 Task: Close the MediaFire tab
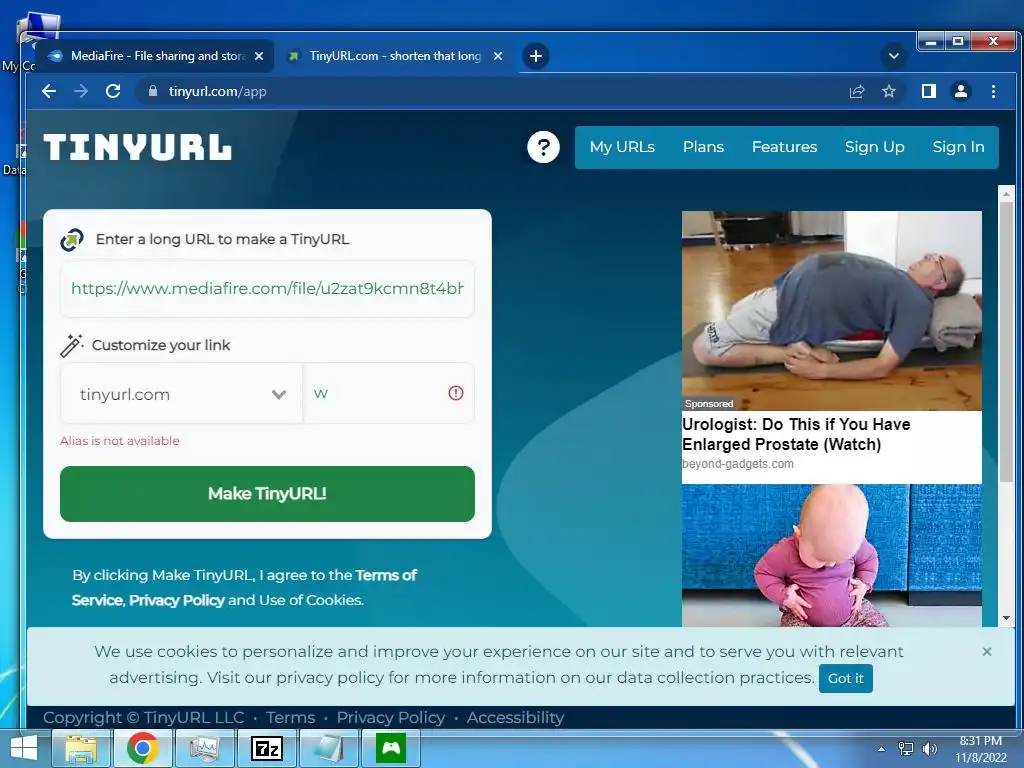[x=259, y=56]
